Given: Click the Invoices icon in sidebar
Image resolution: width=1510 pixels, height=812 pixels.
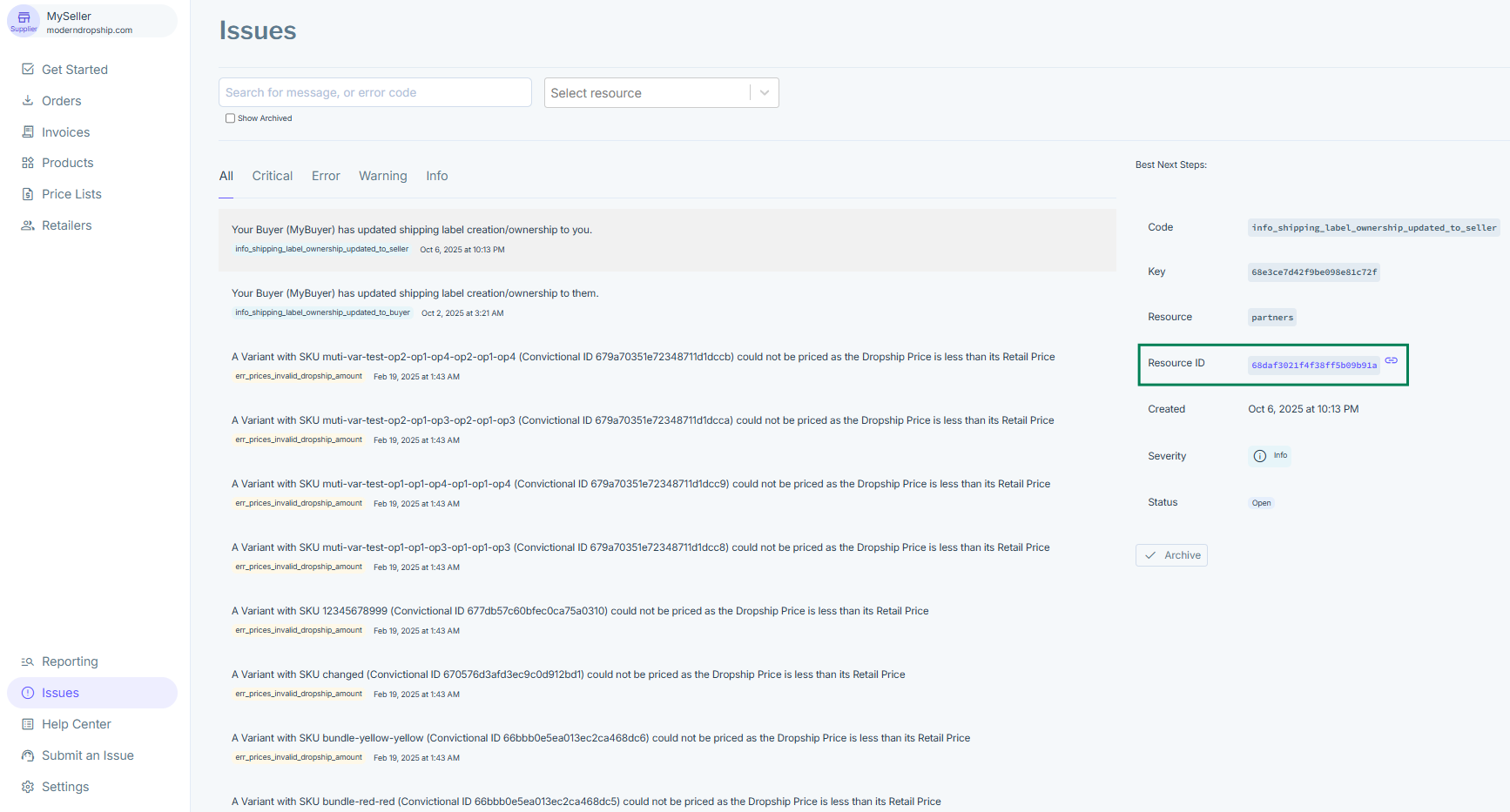Looking at the screenshot, I should (x=28, y=131).
